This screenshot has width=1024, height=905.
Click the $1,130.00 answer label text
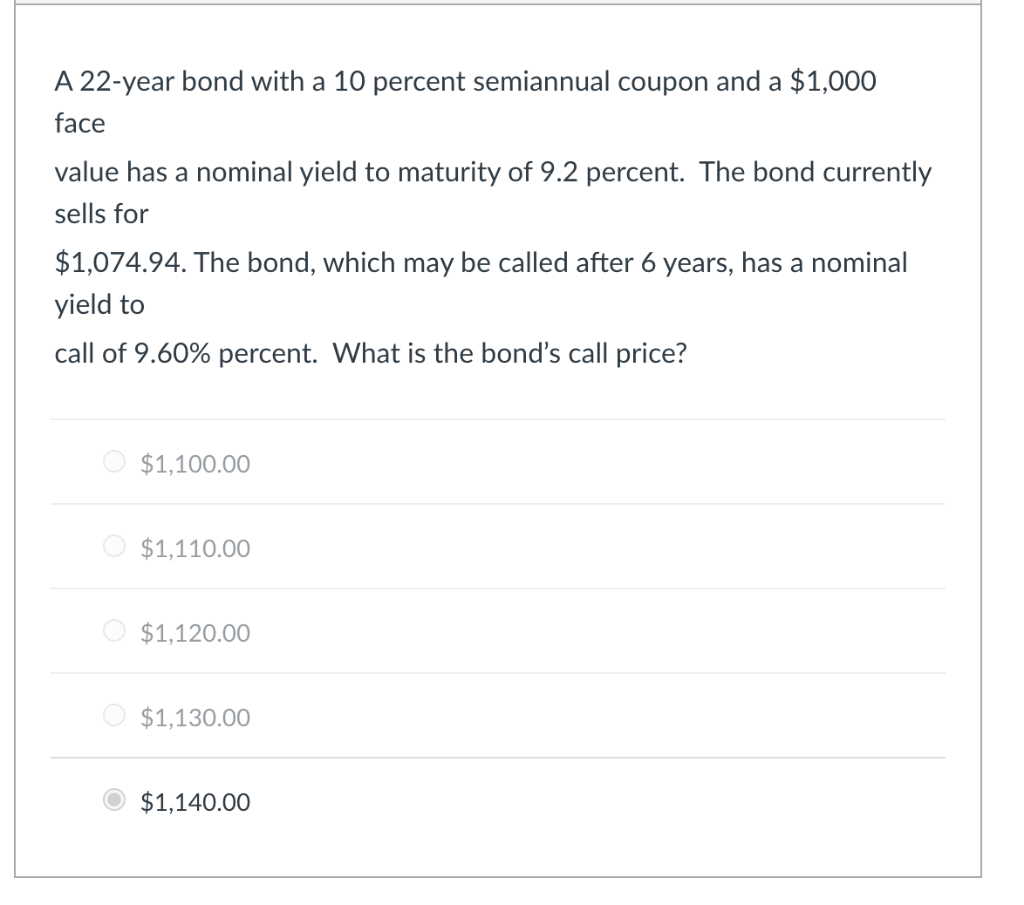coord(195,718)
